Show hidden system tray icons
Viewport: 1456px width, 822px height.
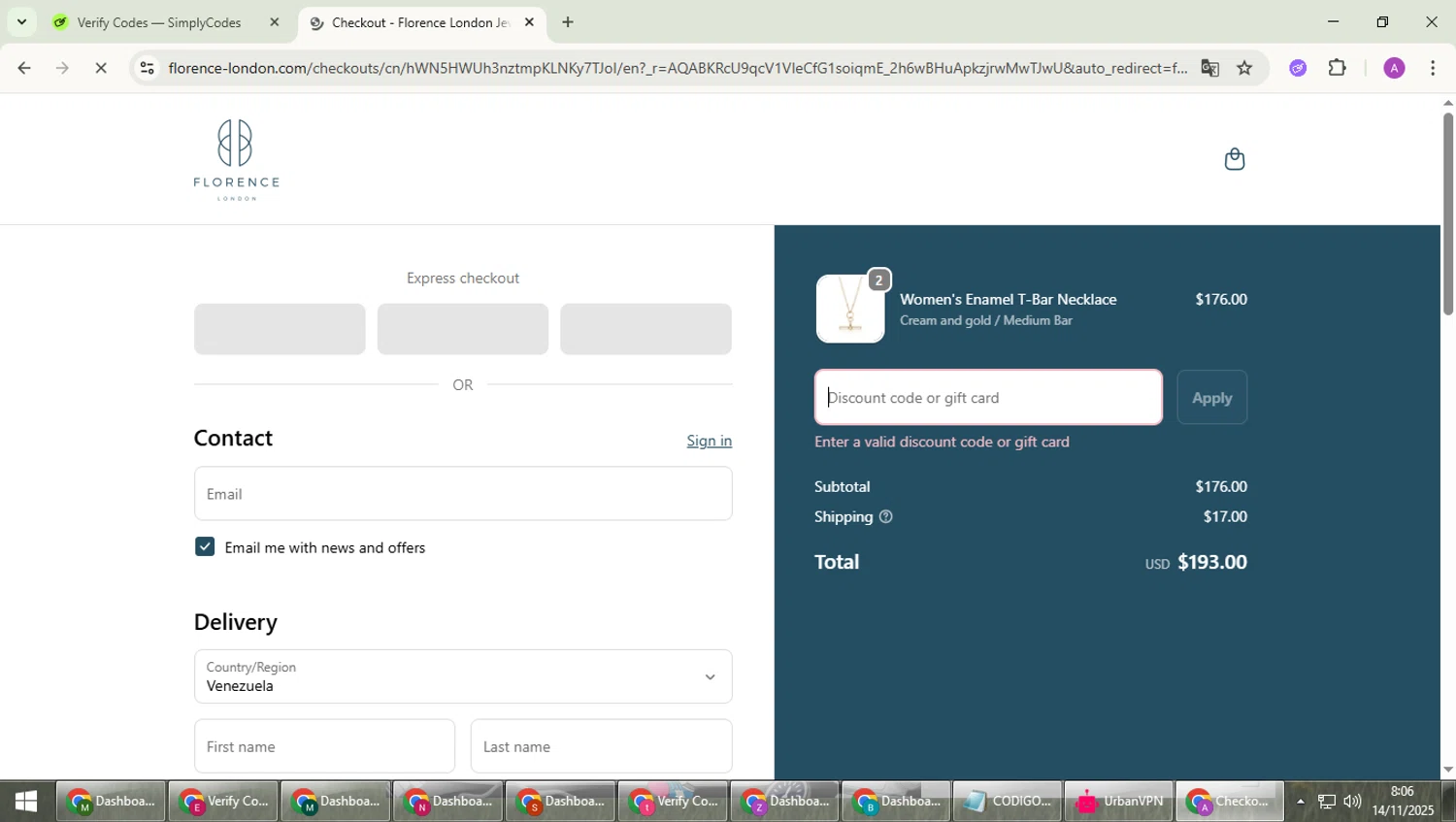pyautogui.click(x=1300, y=802)
